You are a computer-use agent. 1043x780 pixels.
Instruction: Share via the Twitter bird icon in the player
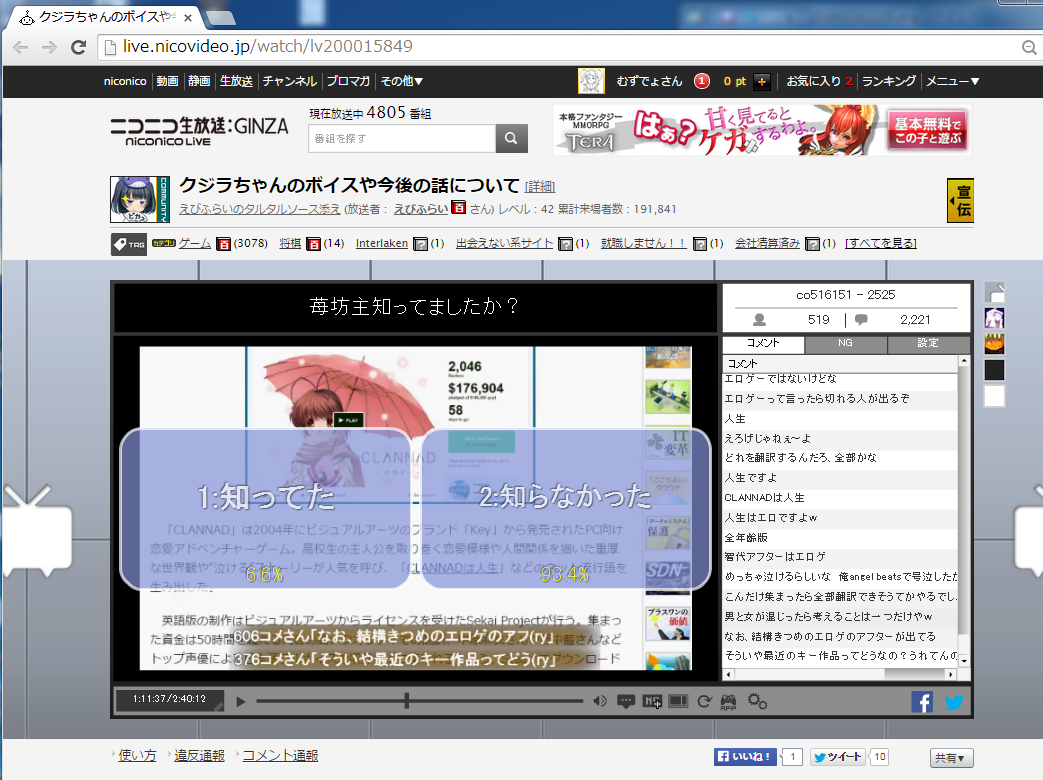tap(953, 702)
